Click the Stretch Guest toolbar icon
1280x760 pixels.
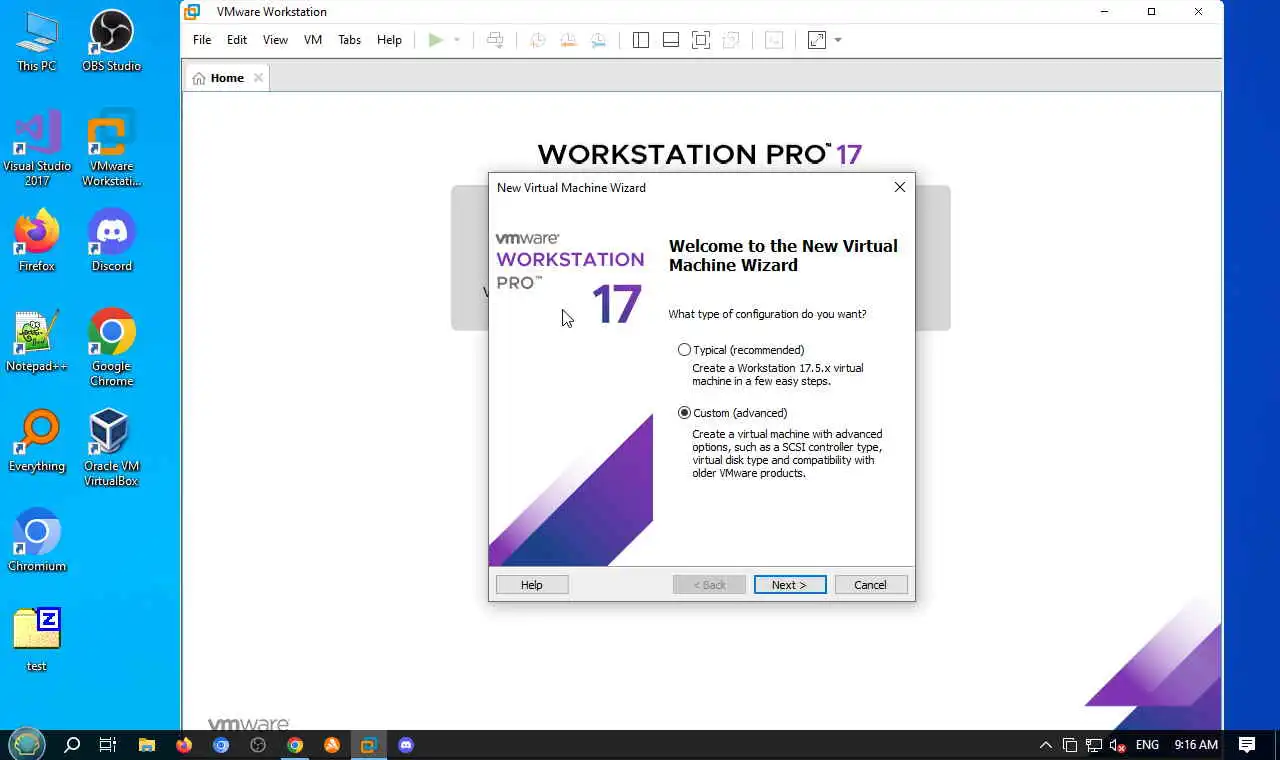(x=817, y=40)
